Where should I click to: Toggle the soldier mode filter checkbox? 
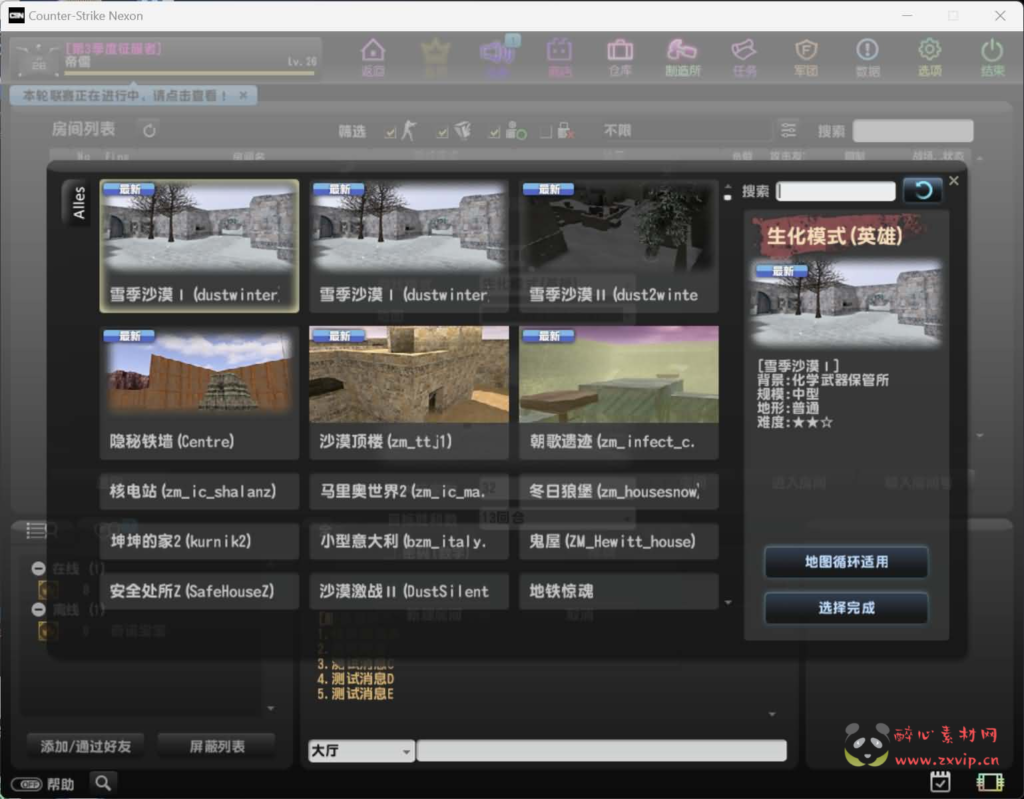pos(391,133)
